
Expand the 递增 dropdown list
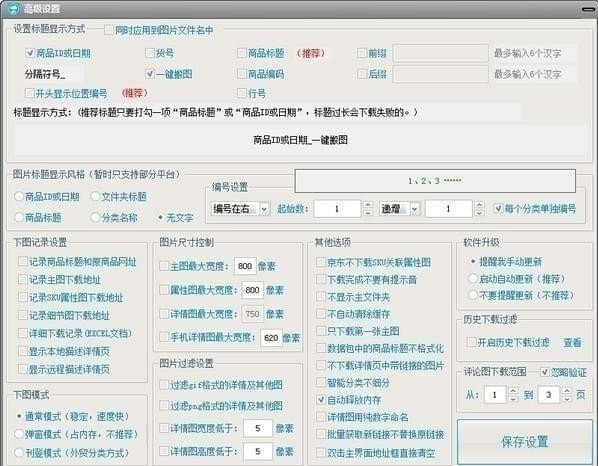[x=415, y=209]
